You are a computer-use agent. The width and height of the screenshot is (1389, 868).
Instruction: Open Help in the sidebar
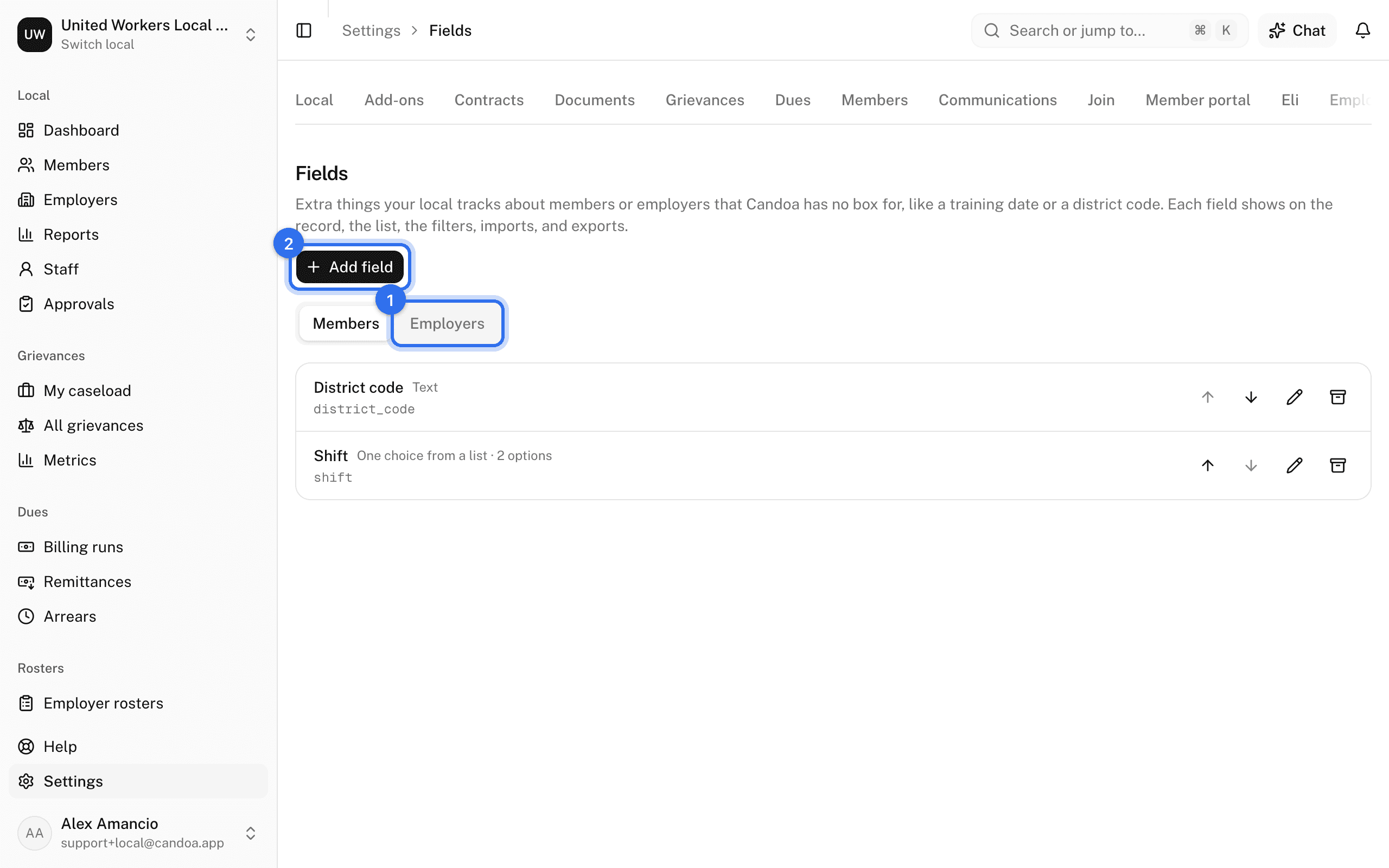click(x=138, y=746)
